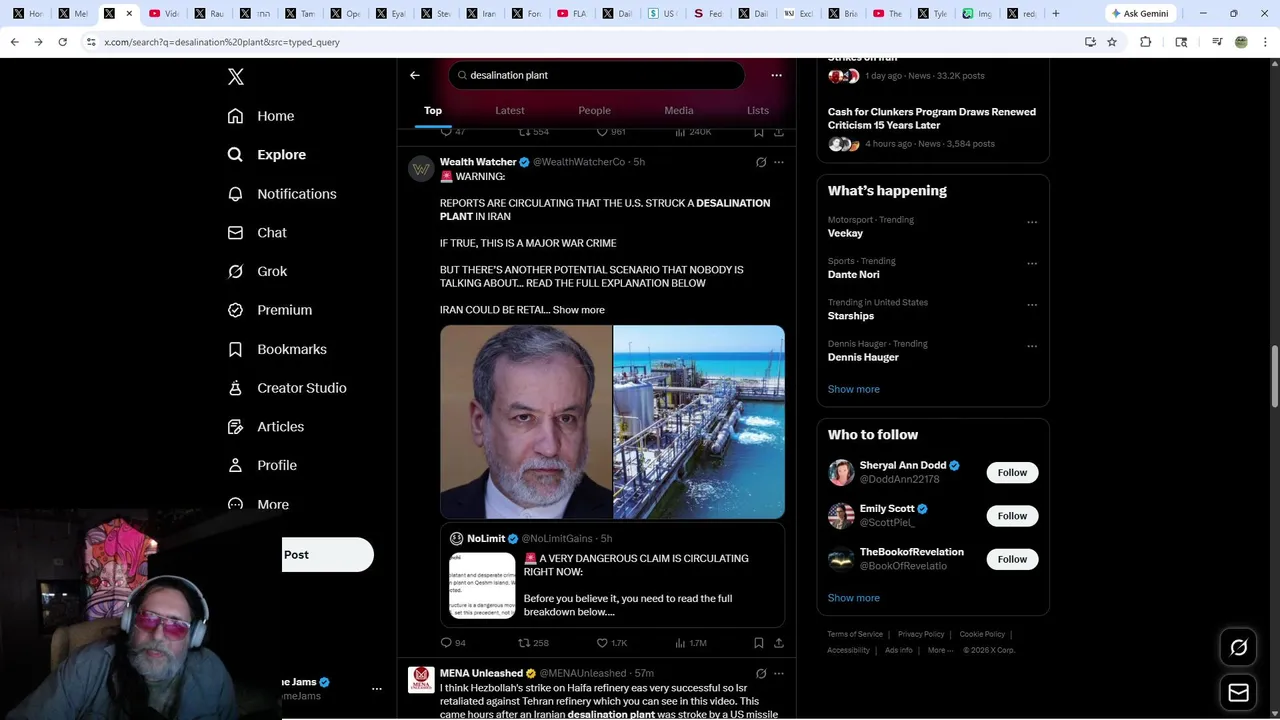Like Wealth Watcher post (1.7K)
This screenshot has height=720, width=1280.
click(x=611, y=643)
